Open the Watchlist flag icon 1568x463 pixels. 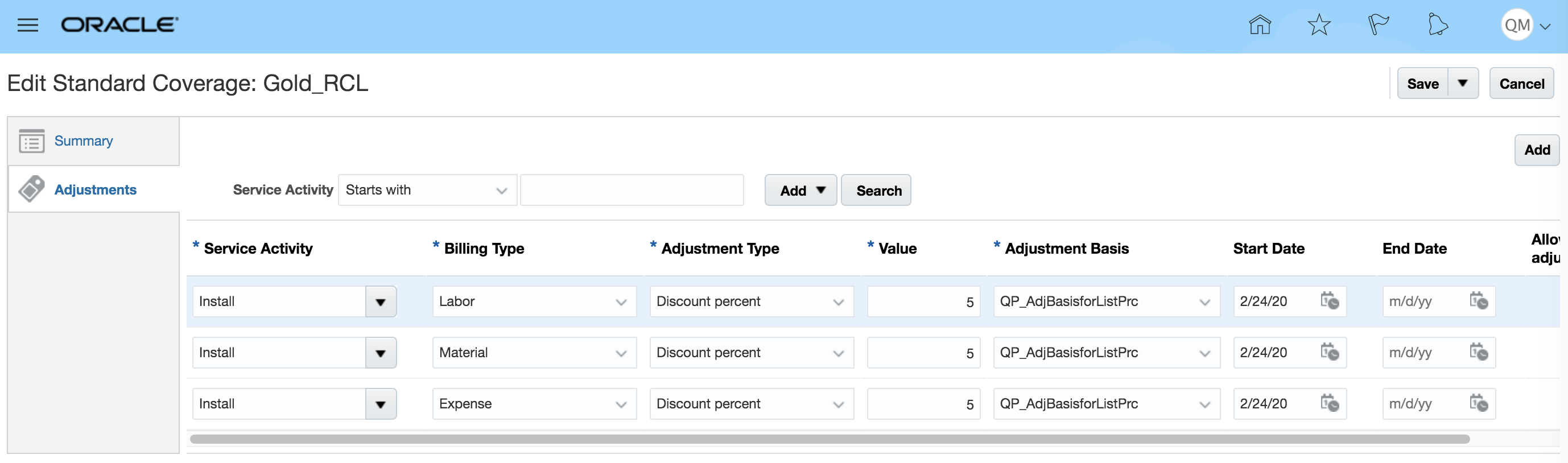1377,25
